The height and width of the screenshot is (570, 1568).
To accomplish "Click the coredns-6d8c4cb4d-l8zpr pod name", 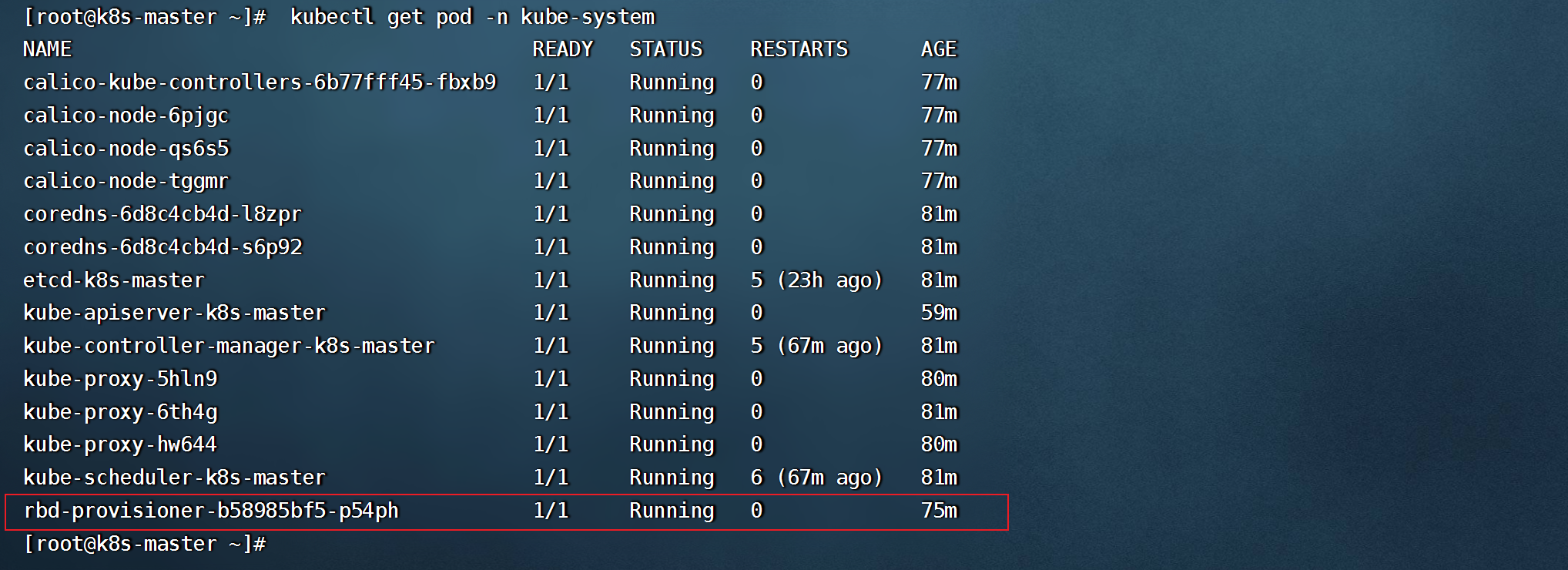I will tap(162, 214).
